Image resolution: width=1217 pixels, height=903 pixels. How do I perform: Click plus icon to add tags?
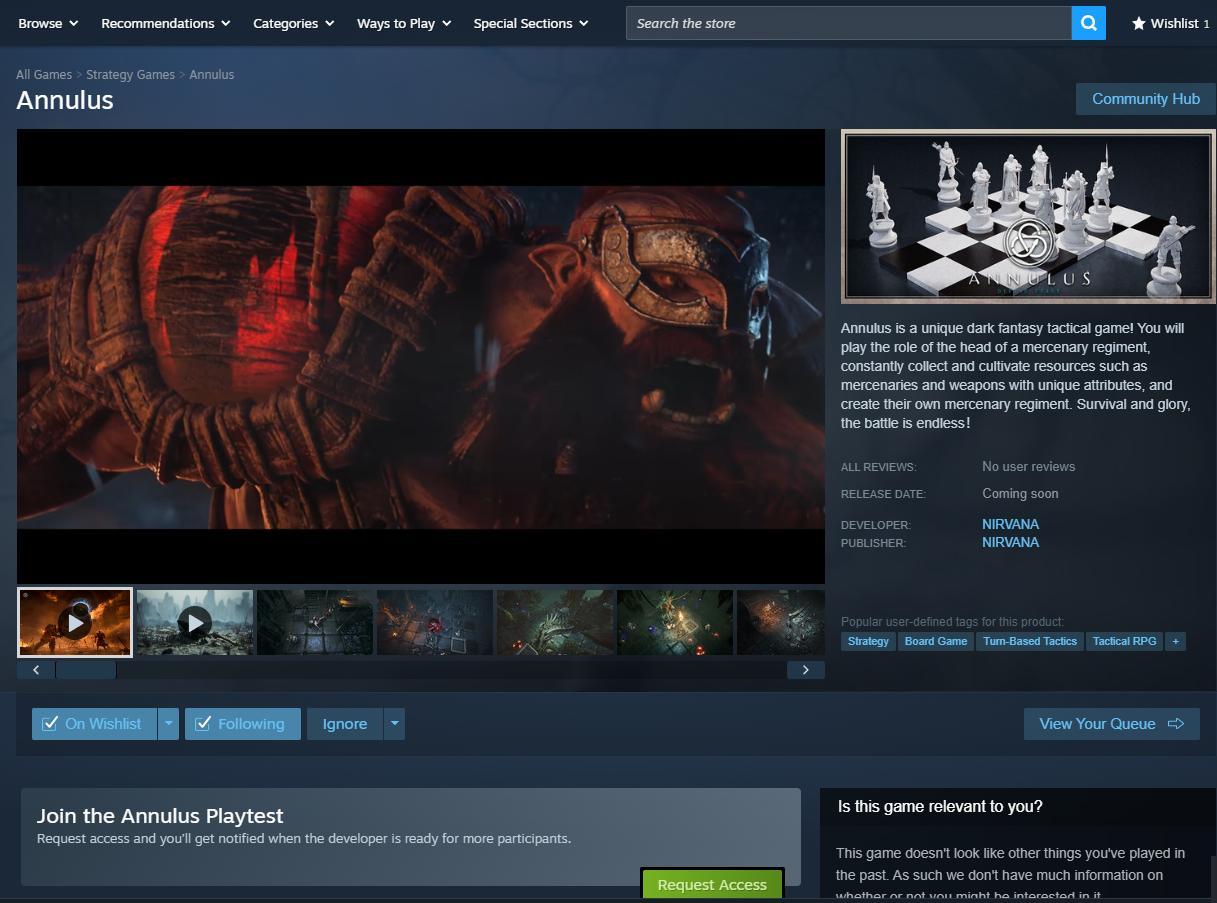pos(1175,641)
